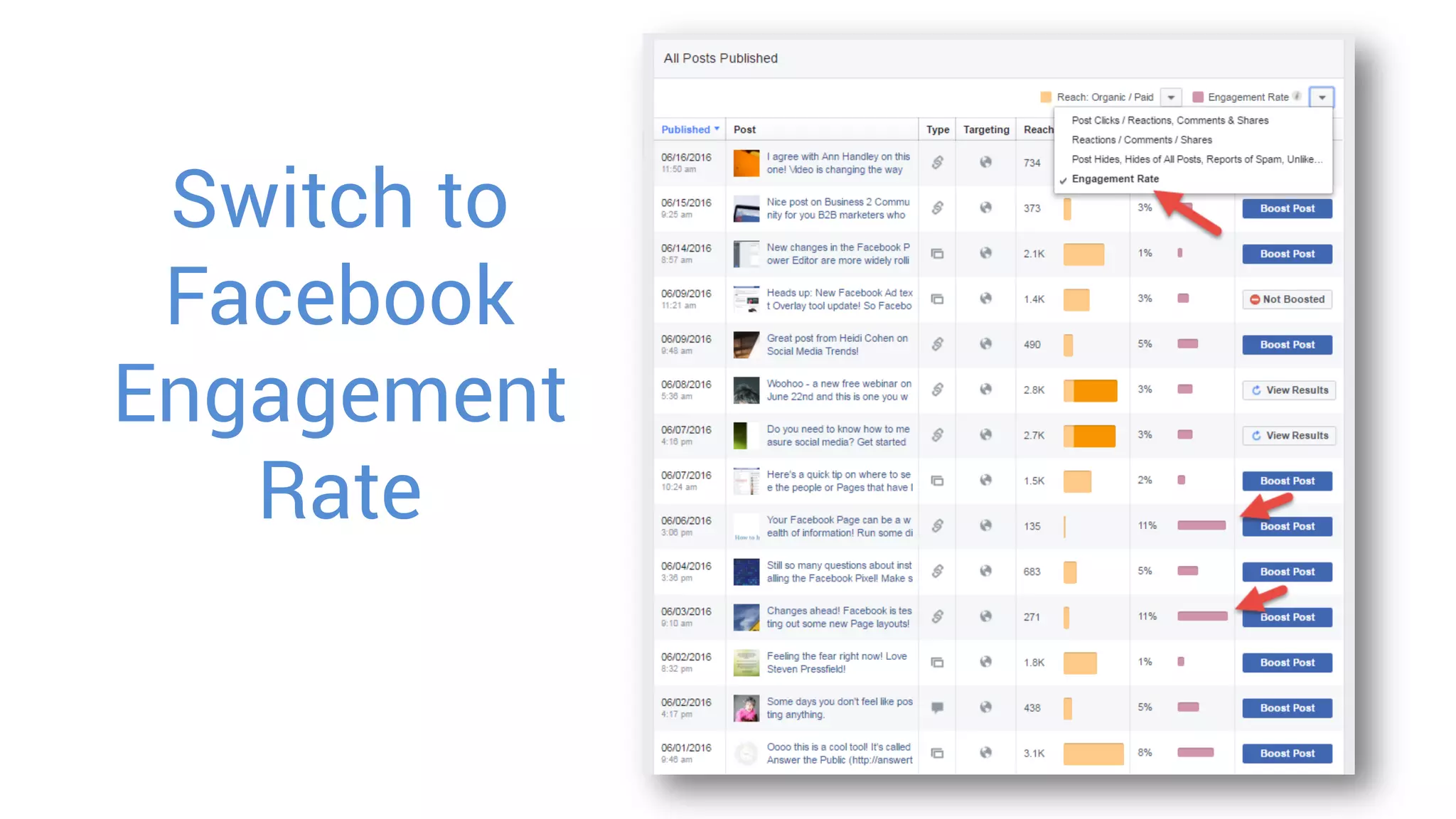The height and width of the screenshot is (819, 1456).
Task: Click the Targeting column header
Action: pos(986,129)
